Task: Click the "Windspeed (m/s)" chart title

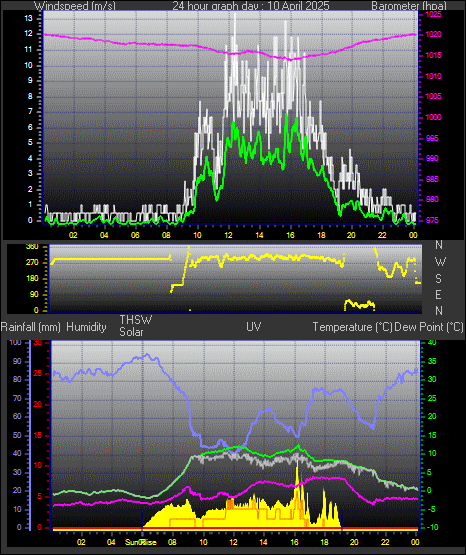Action: [75, 6]
